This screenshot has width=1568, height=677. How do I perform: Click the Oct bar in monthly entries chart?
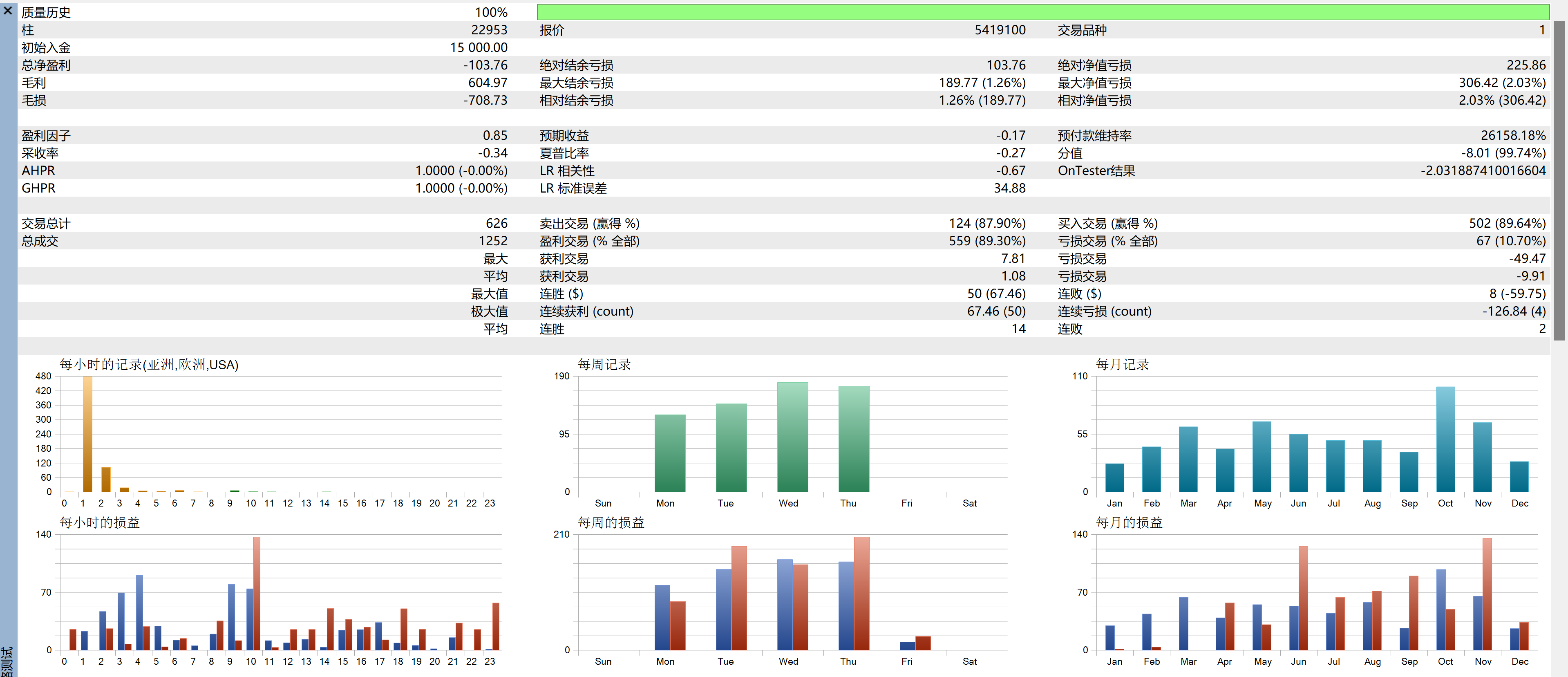[x=1446, y=439]
